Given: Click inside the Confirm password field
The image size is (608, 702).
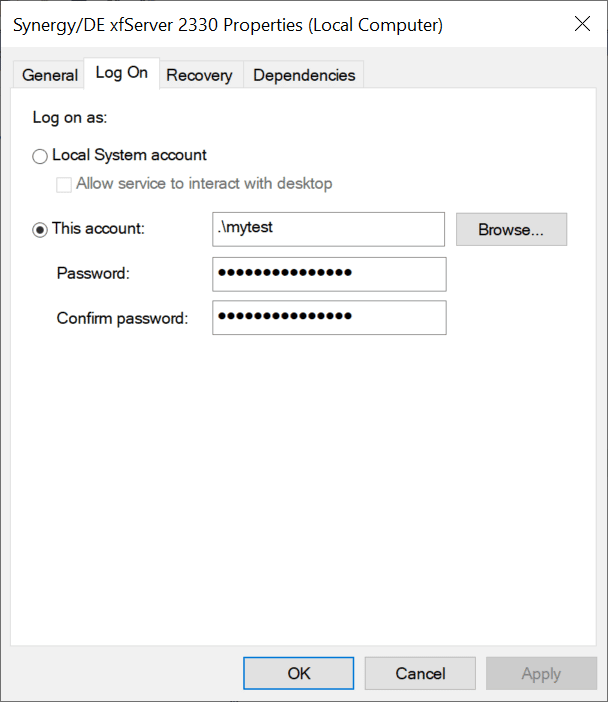Looking at the screenshot, I should pos(328,318).
